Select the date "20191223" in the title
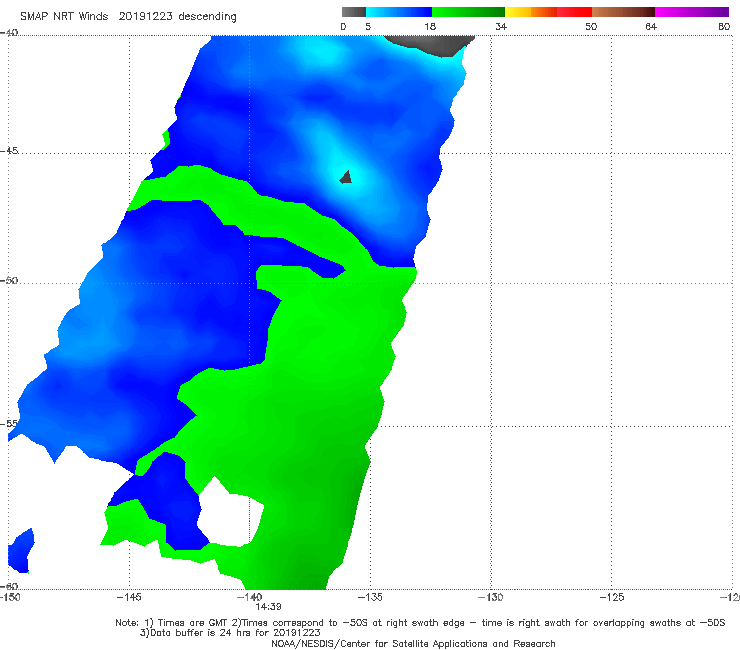740x650 pixels. click(145, 16)
